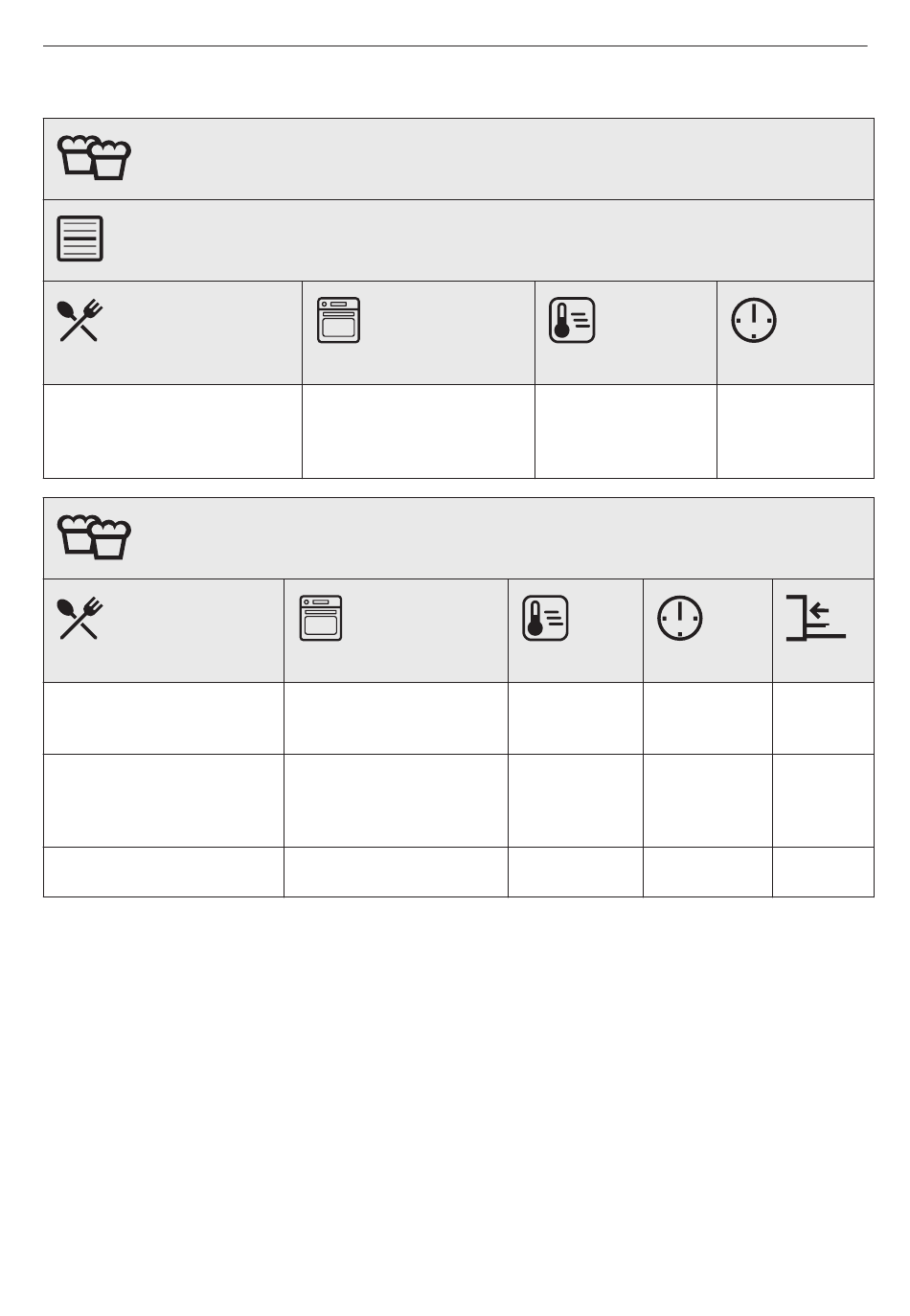
Task: Click bottom row cell under second table's spoon-fork icon
Action: click(164, 872)
